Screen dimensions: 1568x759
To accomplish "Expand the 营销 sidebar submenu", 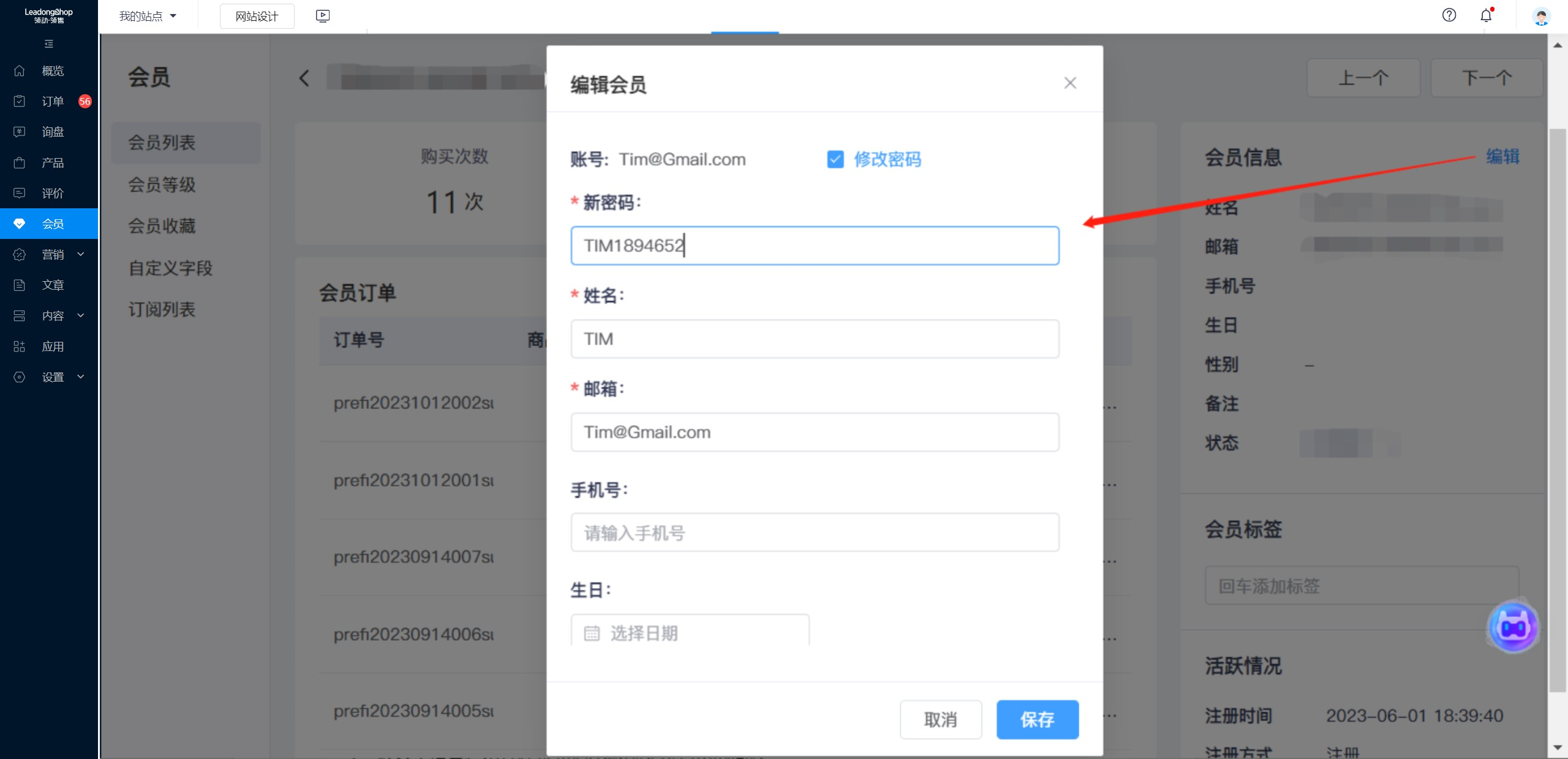I will 80,254.
